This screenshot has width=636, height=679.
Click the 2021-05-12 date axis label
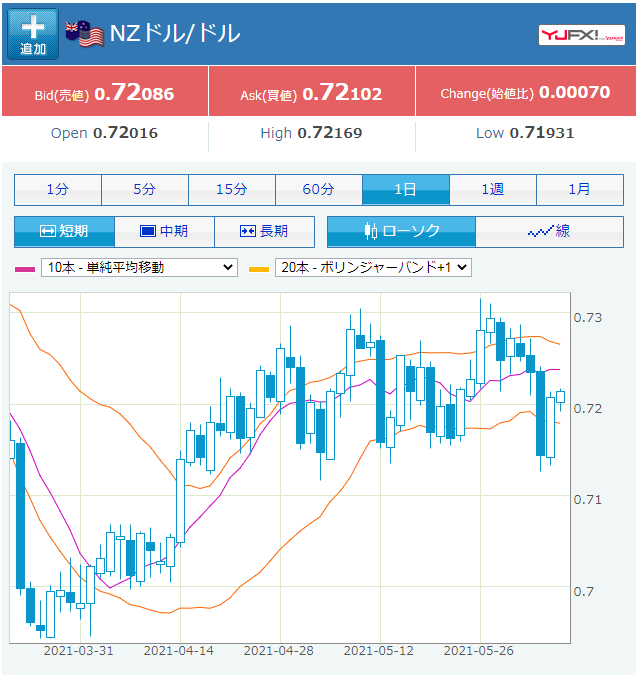coord(378,651)
